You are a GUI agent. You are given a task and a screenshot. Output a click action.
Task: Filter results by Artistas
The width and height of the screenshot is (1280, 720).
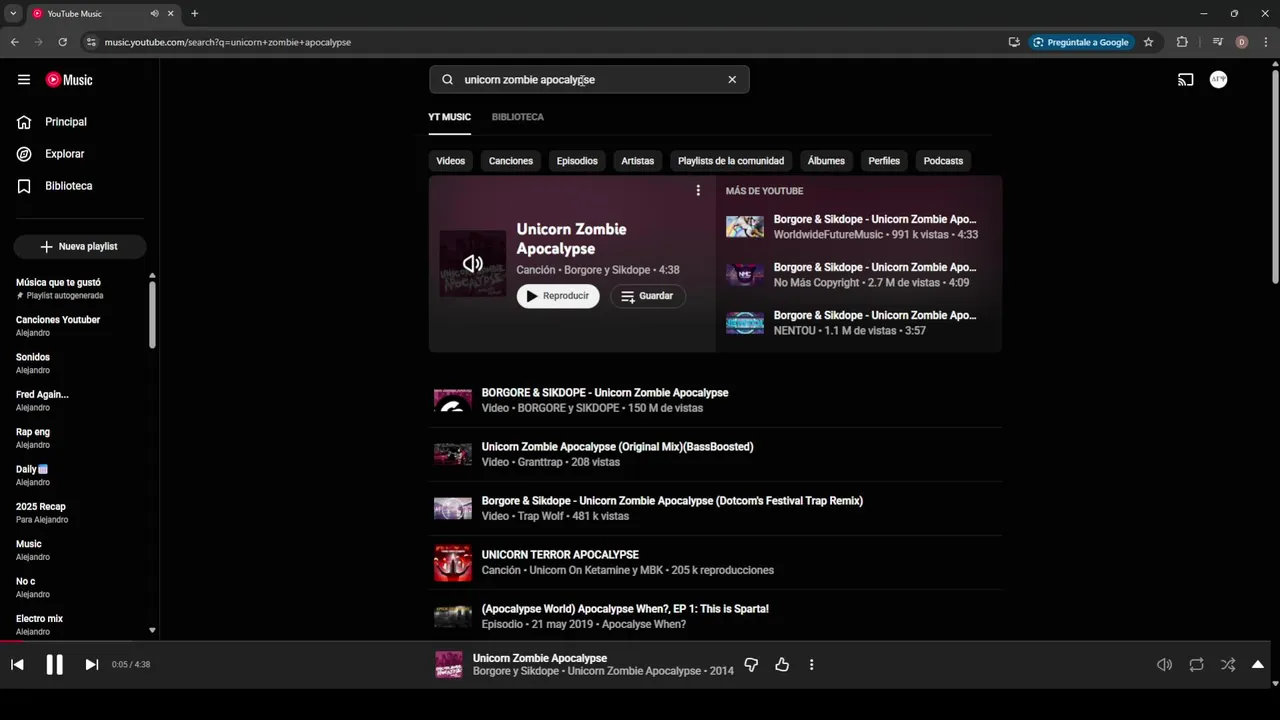(x=637, y=161)
